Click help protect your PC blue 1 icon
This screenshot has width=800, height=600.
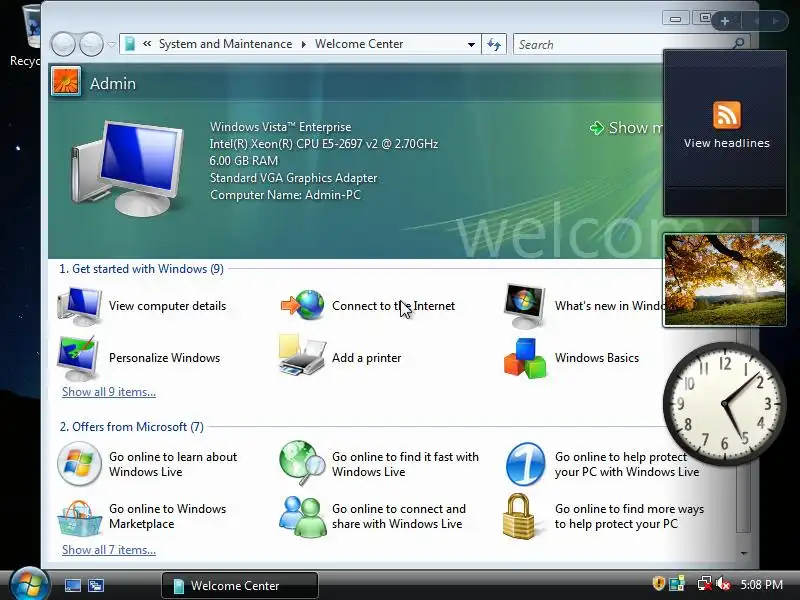coord(525,464)
